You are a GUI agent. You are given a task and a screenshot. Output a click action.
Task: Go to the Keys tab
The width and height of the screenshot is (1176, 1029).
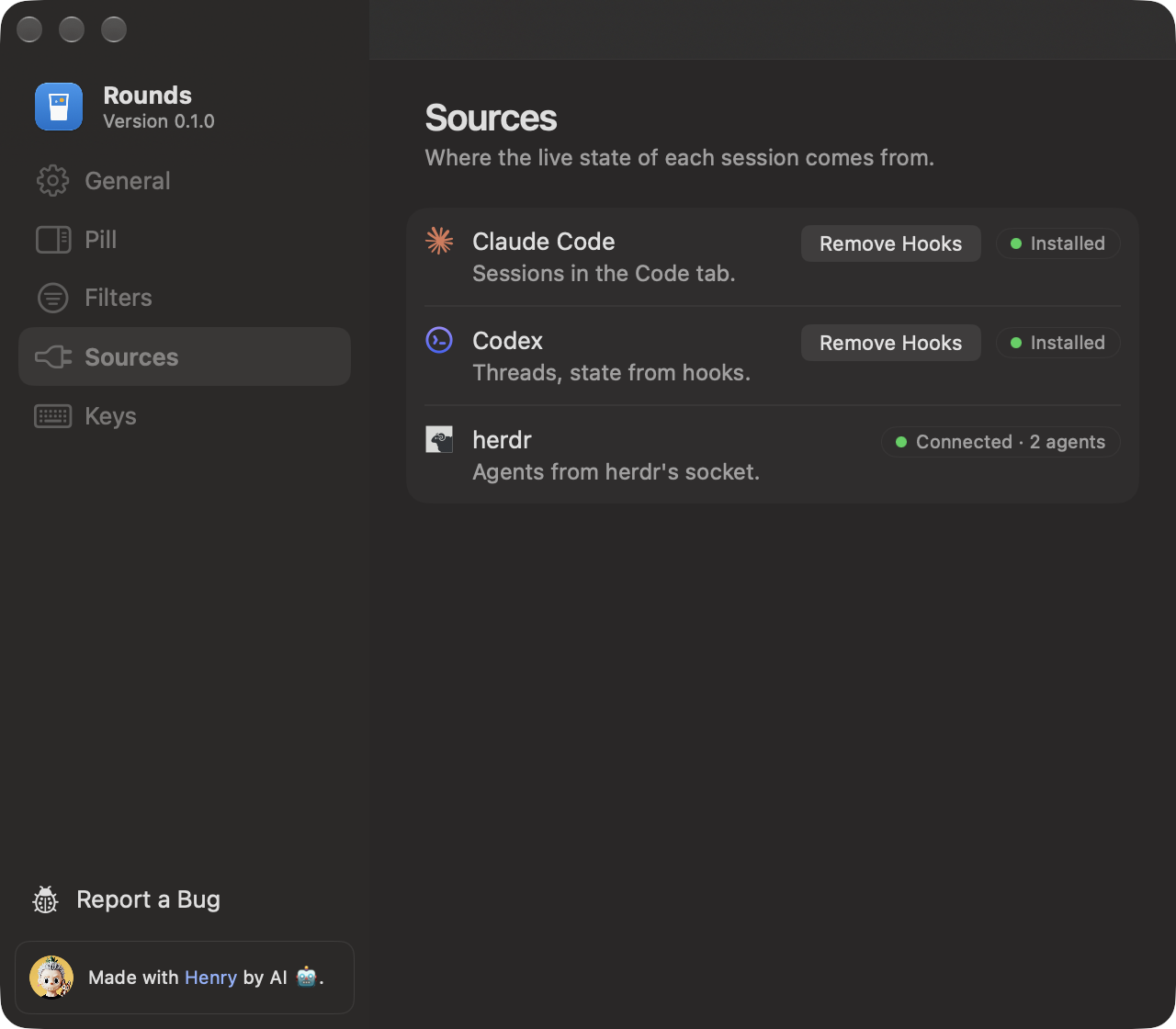pyautogui.click(x=185, y=416)
